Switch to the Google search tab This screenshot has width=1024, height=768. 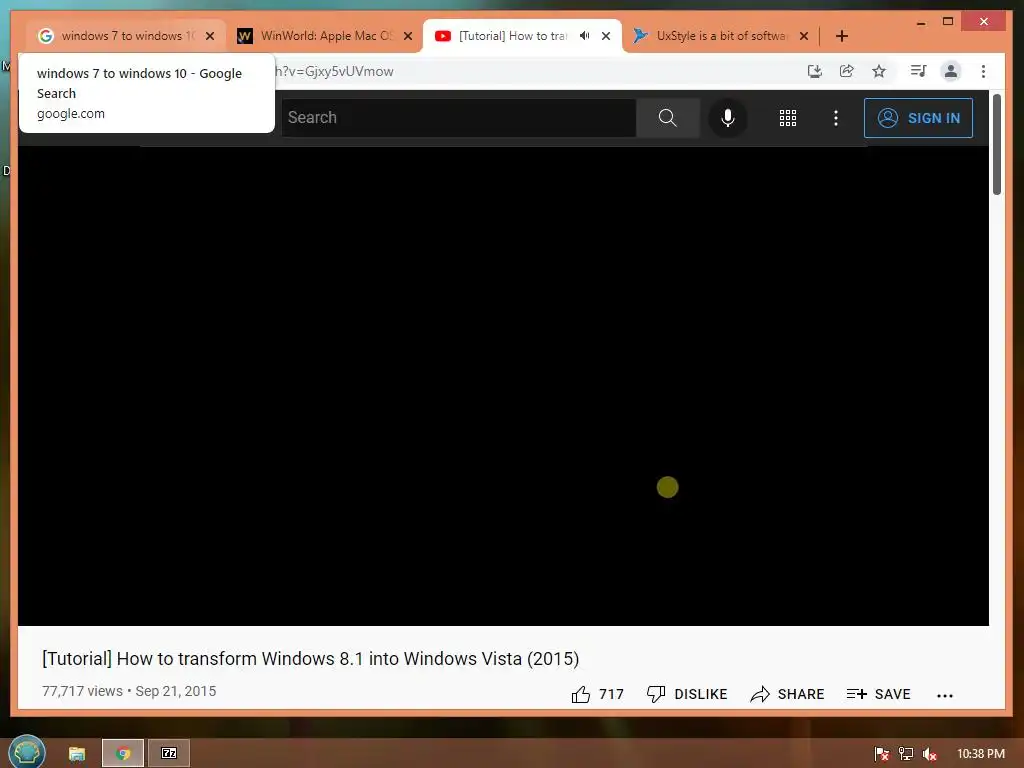pos(124,36)
